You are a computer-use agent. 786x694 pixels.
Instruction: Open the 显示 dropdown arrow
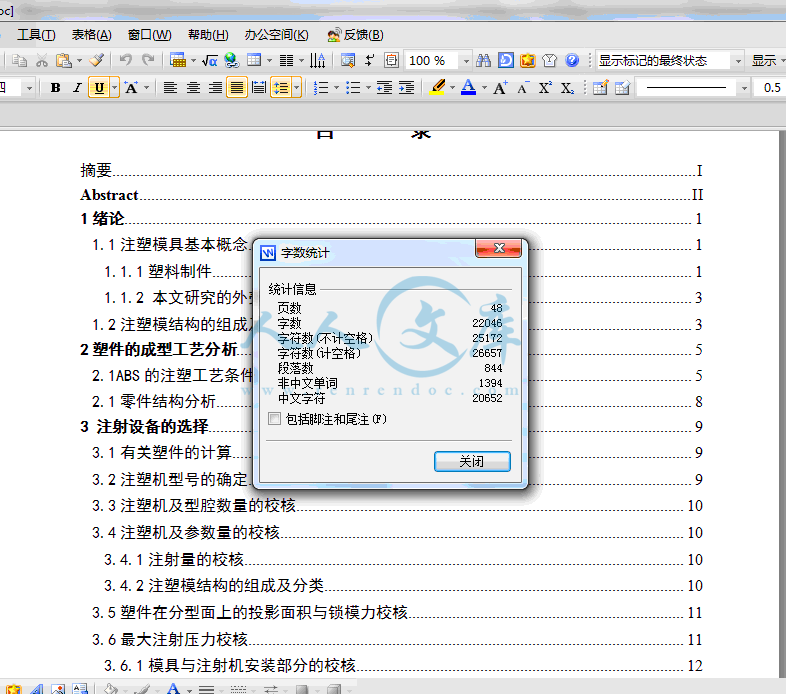click(782, 61)
